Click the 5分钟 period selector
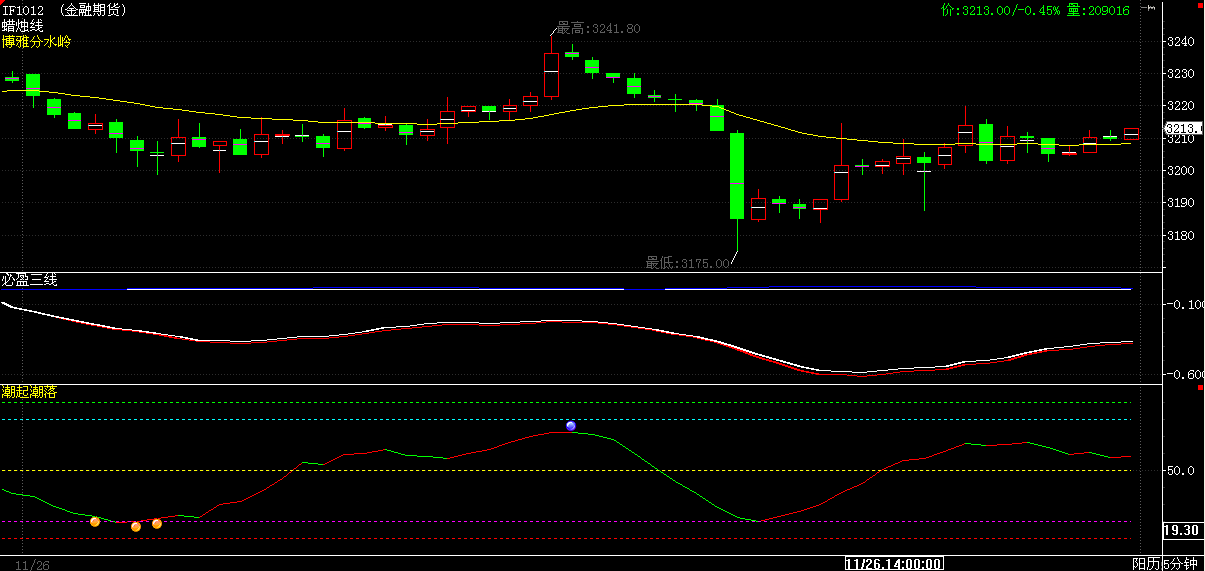1205x571 pixels. tap(1184, 564)
